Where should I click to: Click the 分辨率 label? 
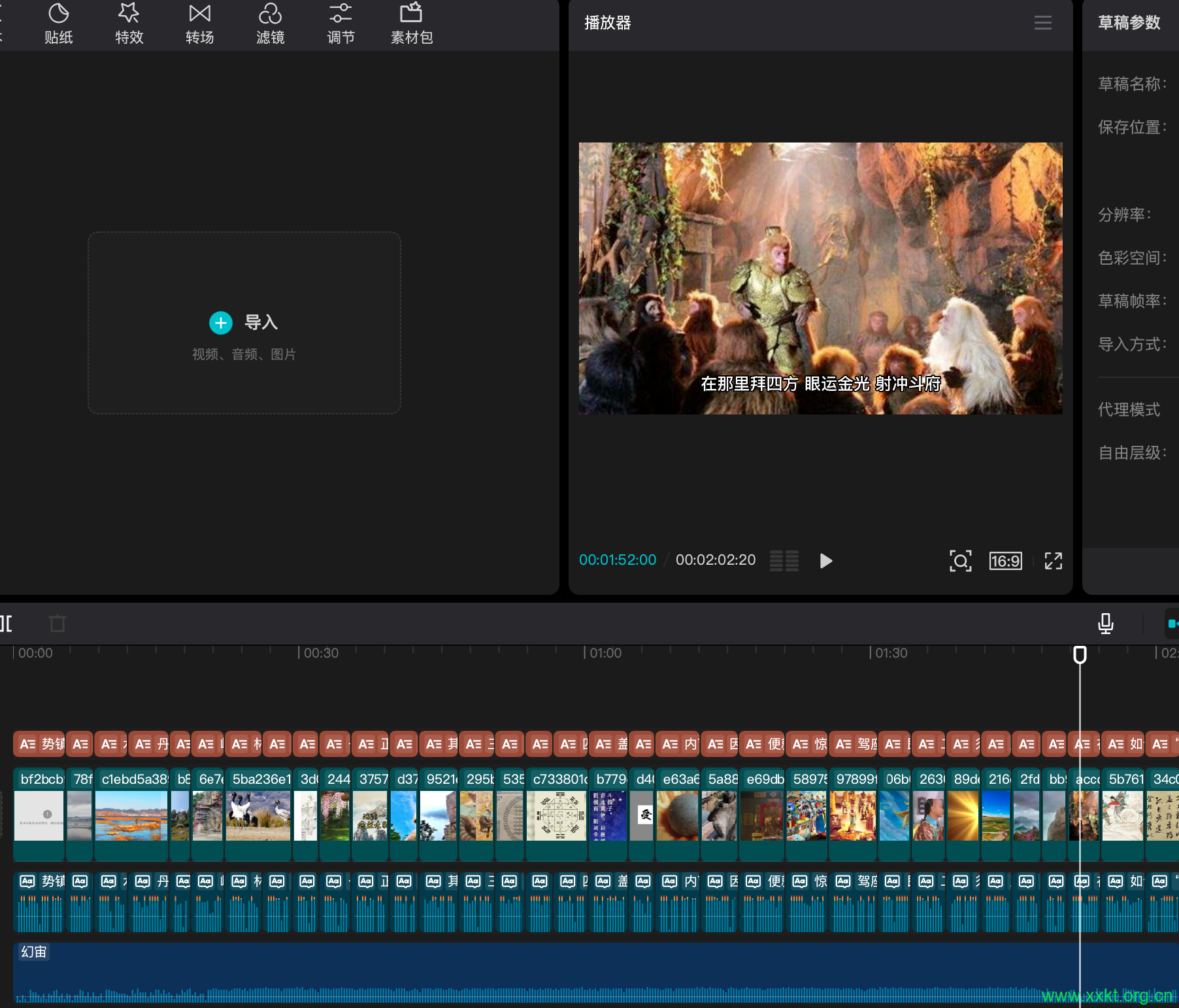1124,214
